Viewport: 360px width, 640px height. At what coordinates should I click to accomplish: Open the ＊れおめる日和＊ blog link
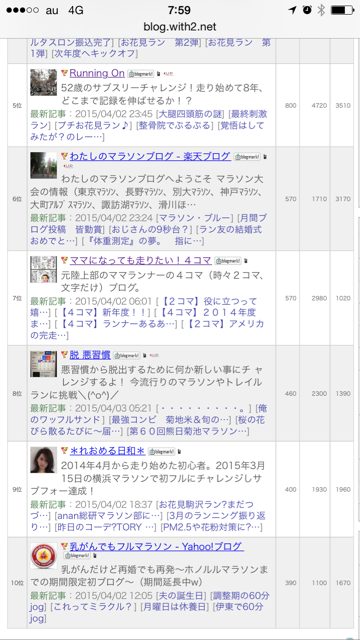[107, 451]
